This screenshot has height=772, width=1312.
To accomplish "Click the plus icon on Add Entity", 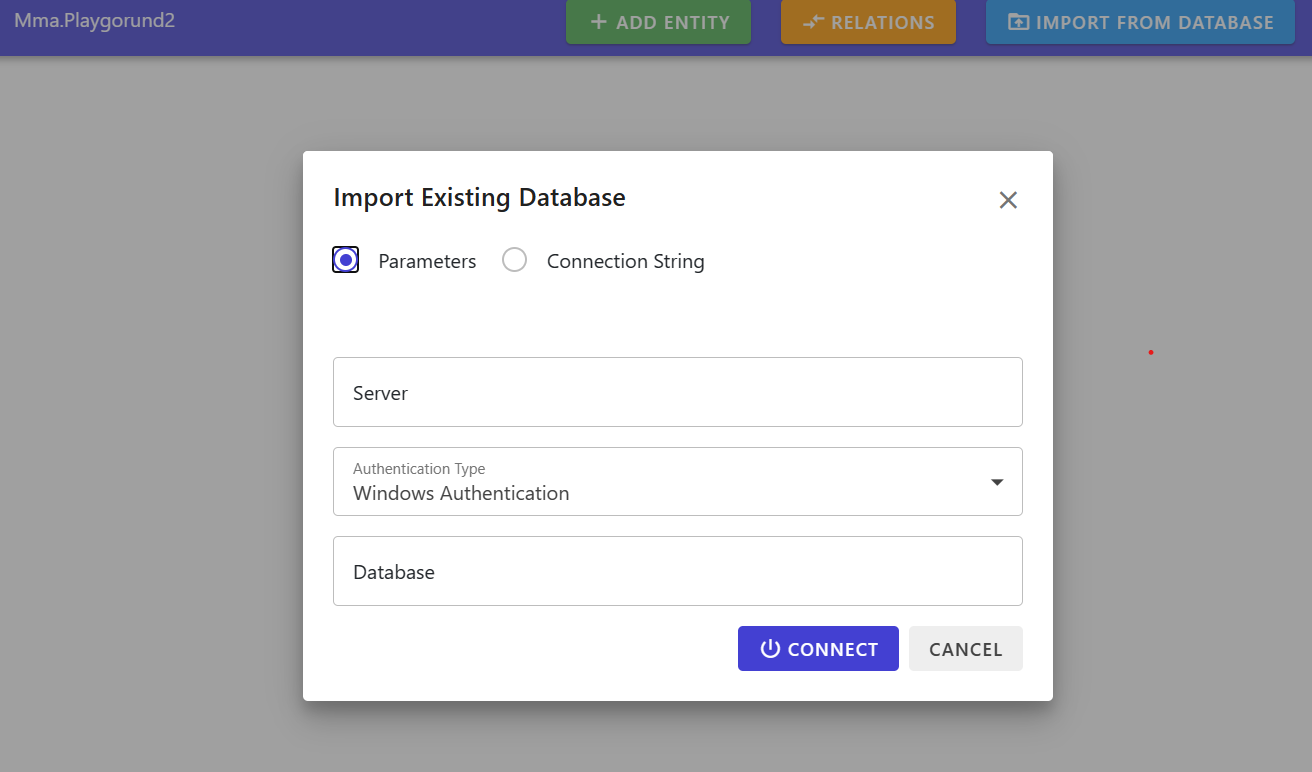I will [599, 22].
